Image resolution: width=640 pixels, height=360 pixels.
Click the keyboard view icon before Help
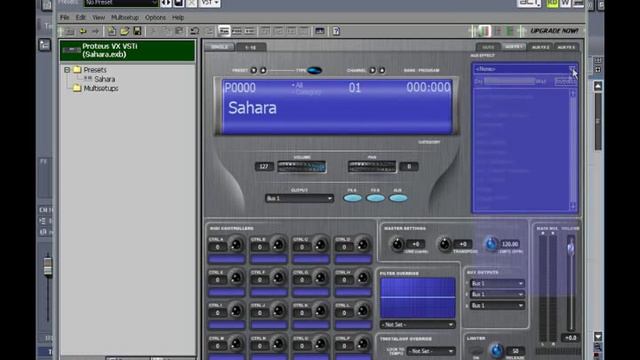coord(320,31)
